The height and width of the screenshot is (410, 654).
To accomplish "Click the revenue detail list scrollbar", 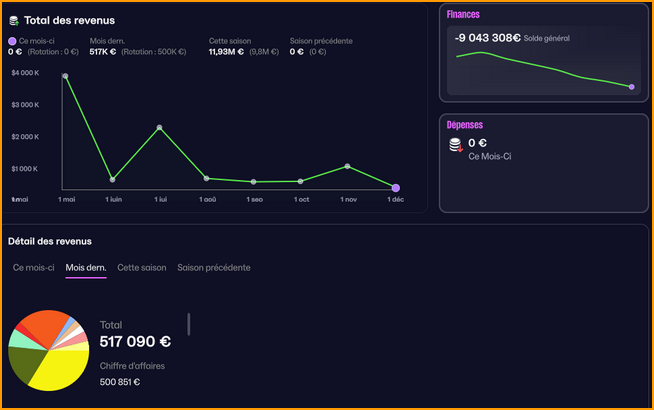I will (189, 324).
